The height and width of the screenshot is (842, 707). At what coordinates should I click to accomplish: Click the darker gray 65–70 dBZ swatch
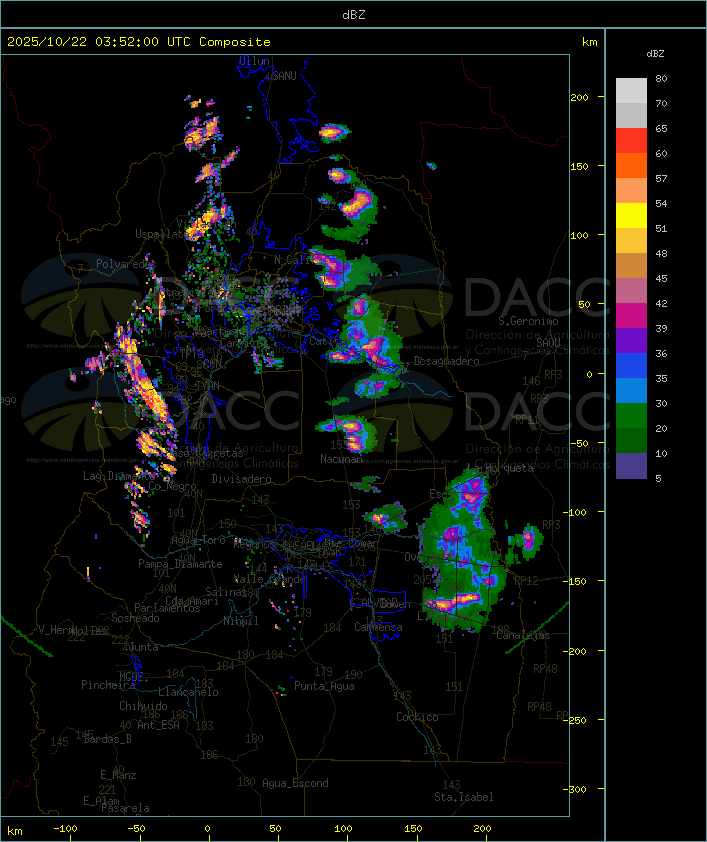(631, 115)
